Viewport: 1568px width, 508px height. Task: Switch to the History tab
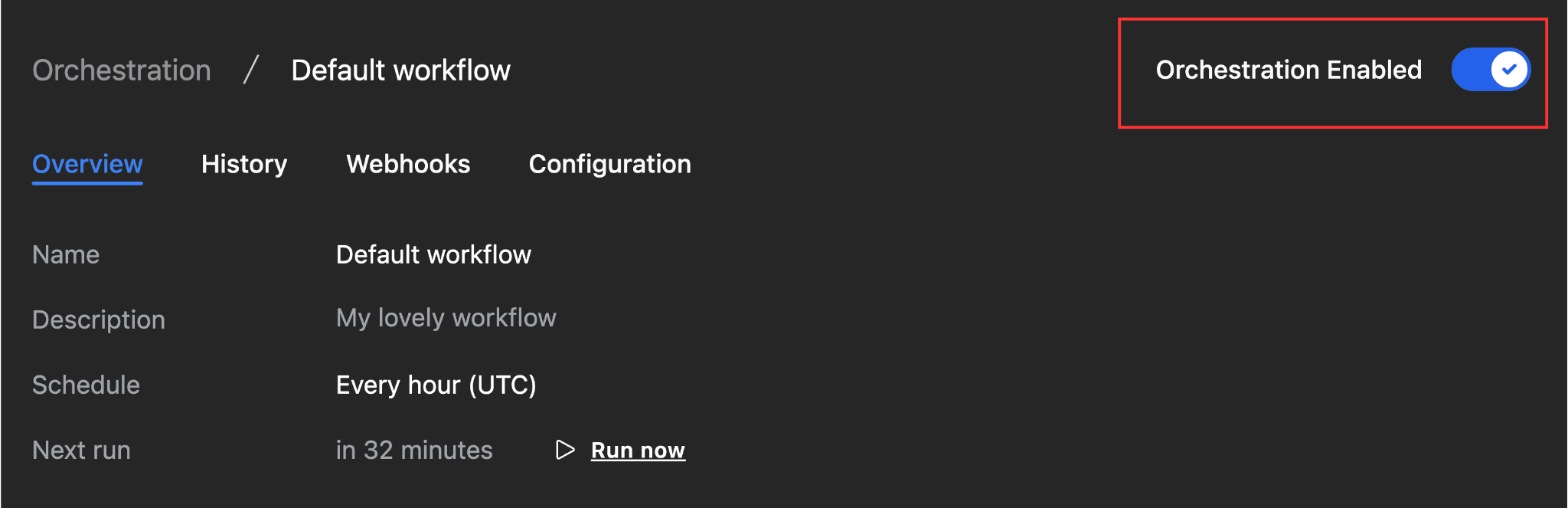tap(243, 164)
